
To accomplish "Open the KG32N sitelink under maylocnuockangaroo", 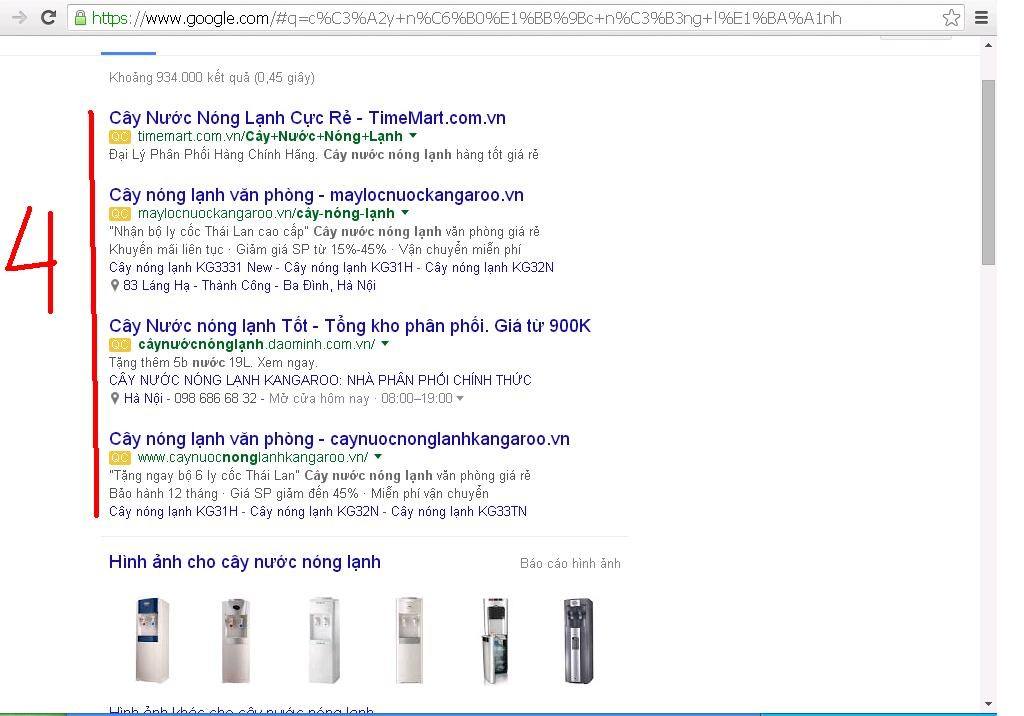I will point(489,267).
